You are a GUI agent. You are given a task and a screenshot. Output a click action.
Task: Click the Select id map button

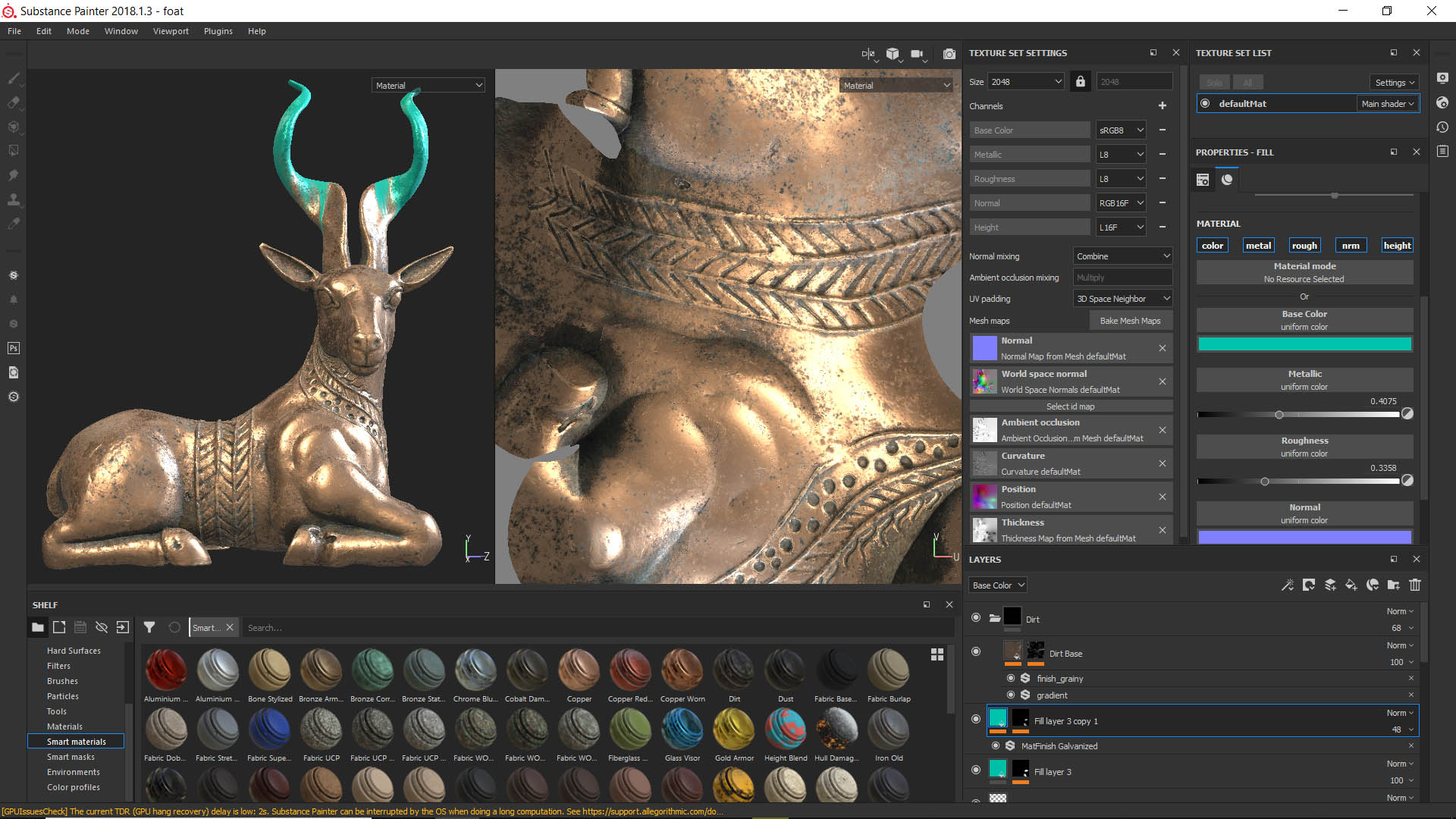1071,406
